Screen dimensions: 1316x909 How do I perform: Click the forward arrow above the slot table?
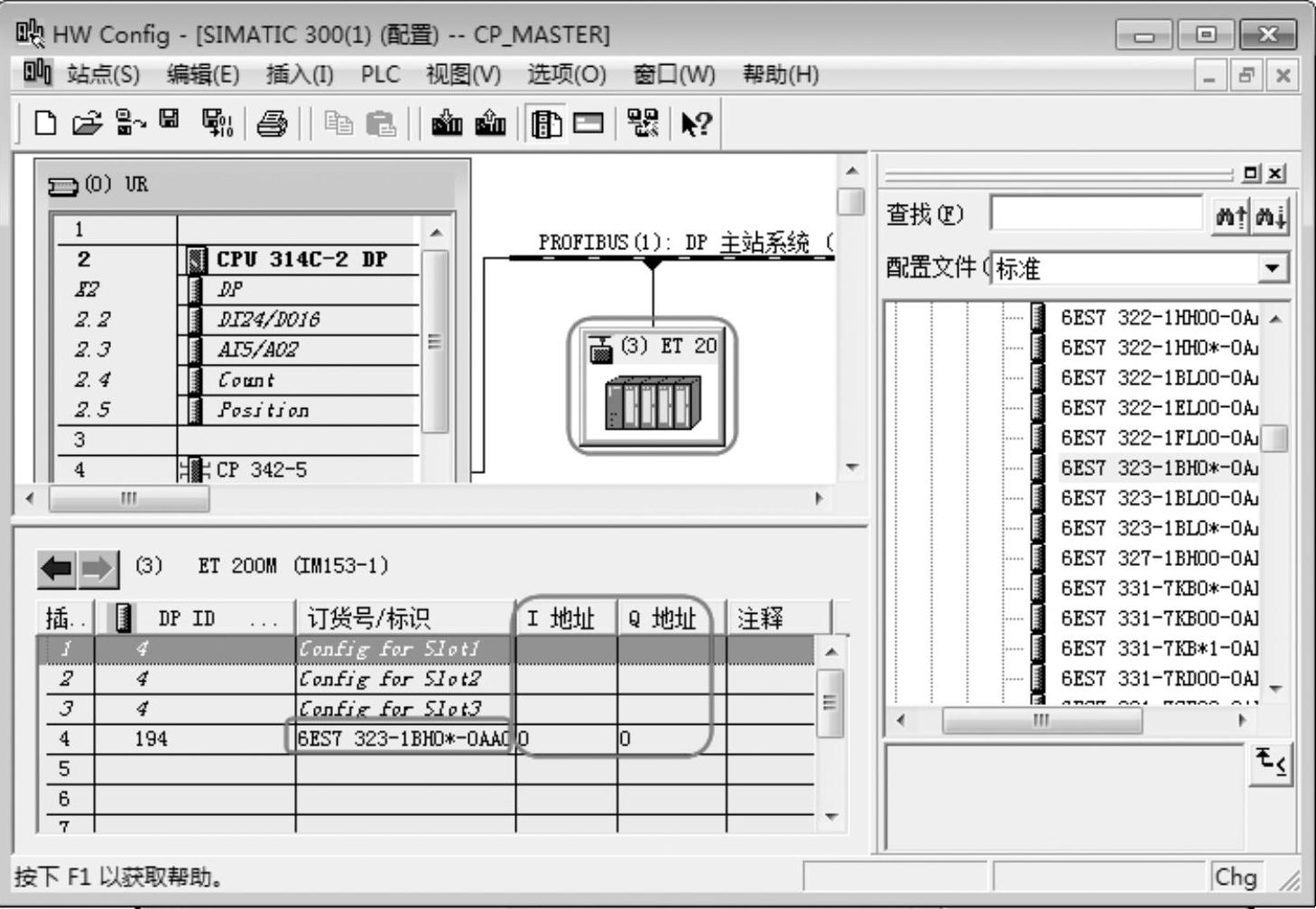[x=97, y=569]
